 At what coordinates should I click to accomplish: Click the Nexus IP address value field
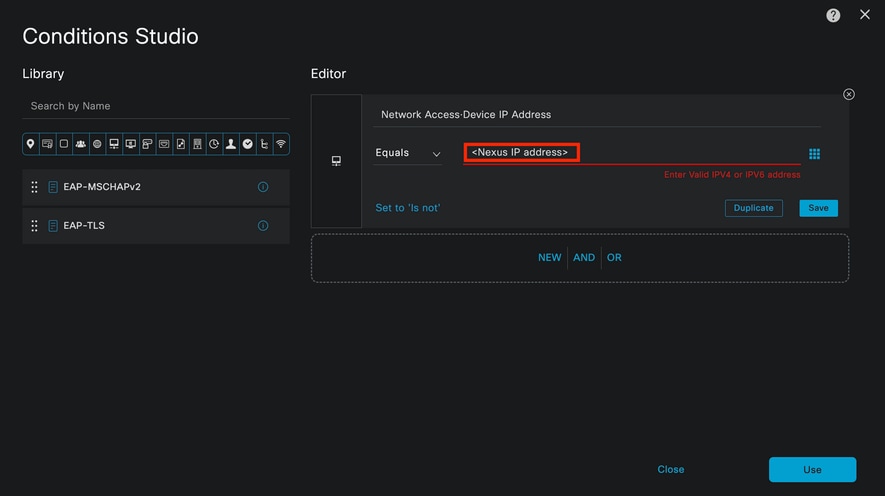click(632, 152)
